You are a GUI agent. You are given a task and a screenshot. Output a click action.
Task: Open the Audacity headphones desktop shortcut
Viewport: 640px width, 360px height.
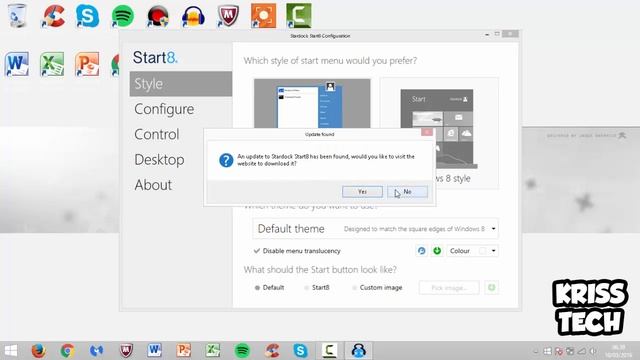tap(193, 17)
